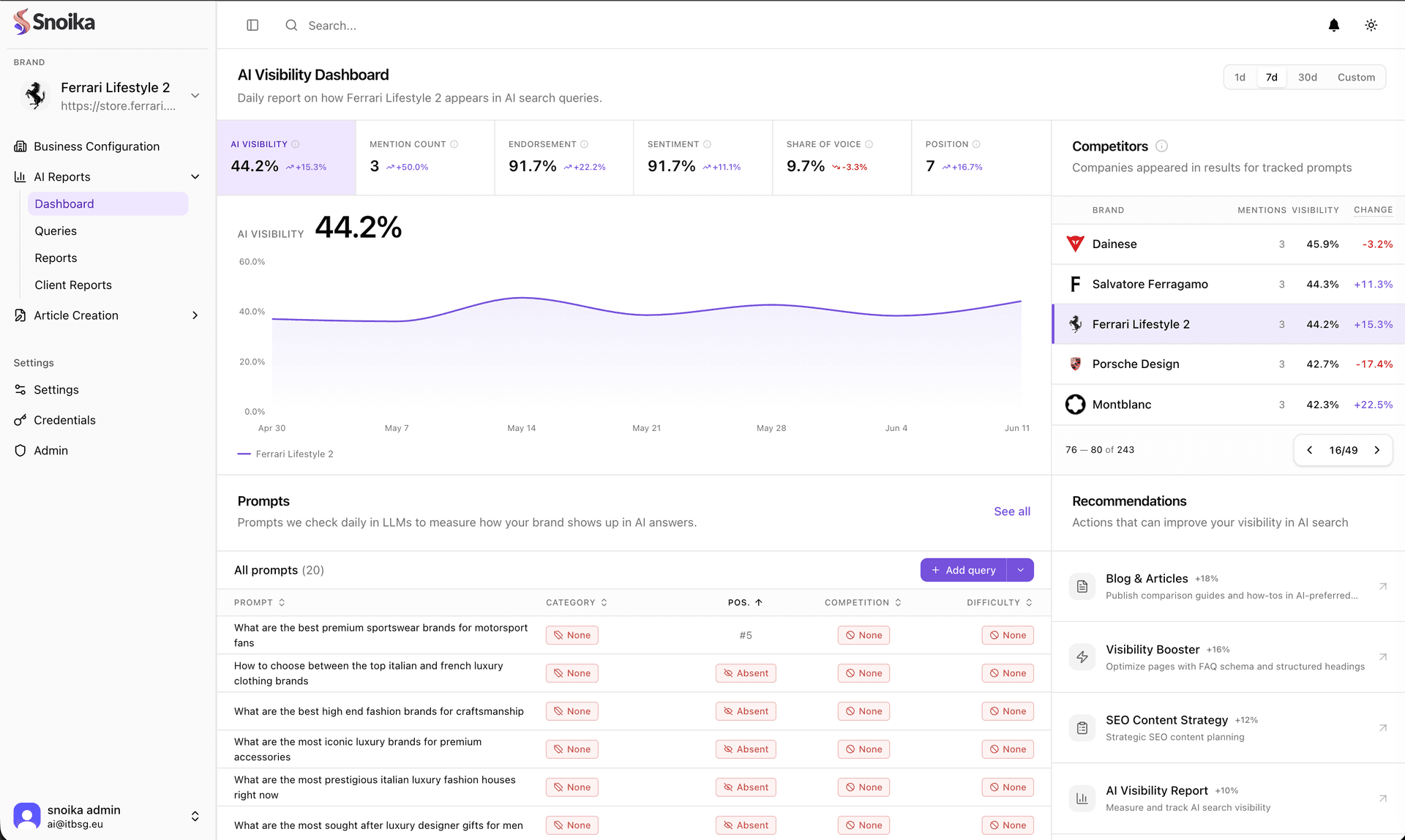Go to Queries in sidebar
The width and height of the screenshot is (1405, 840).
coord(56,231)
